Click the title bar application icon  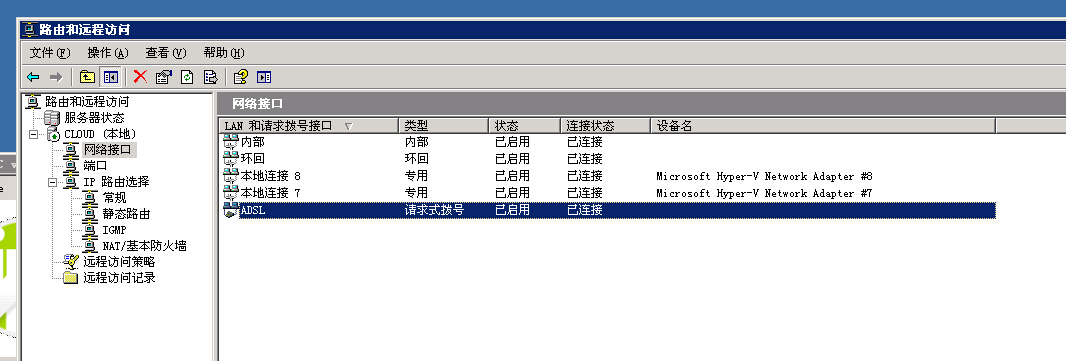29,30
